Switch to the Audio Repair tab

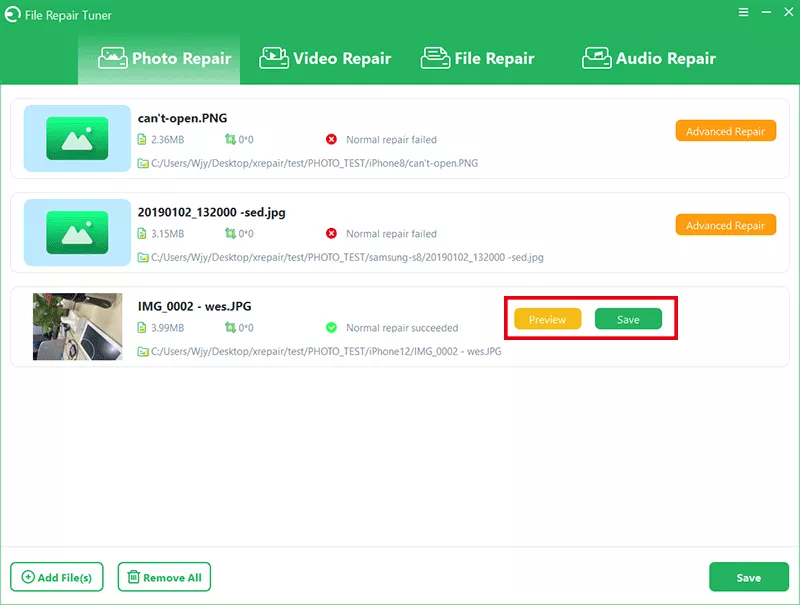(x=649, y=59)
